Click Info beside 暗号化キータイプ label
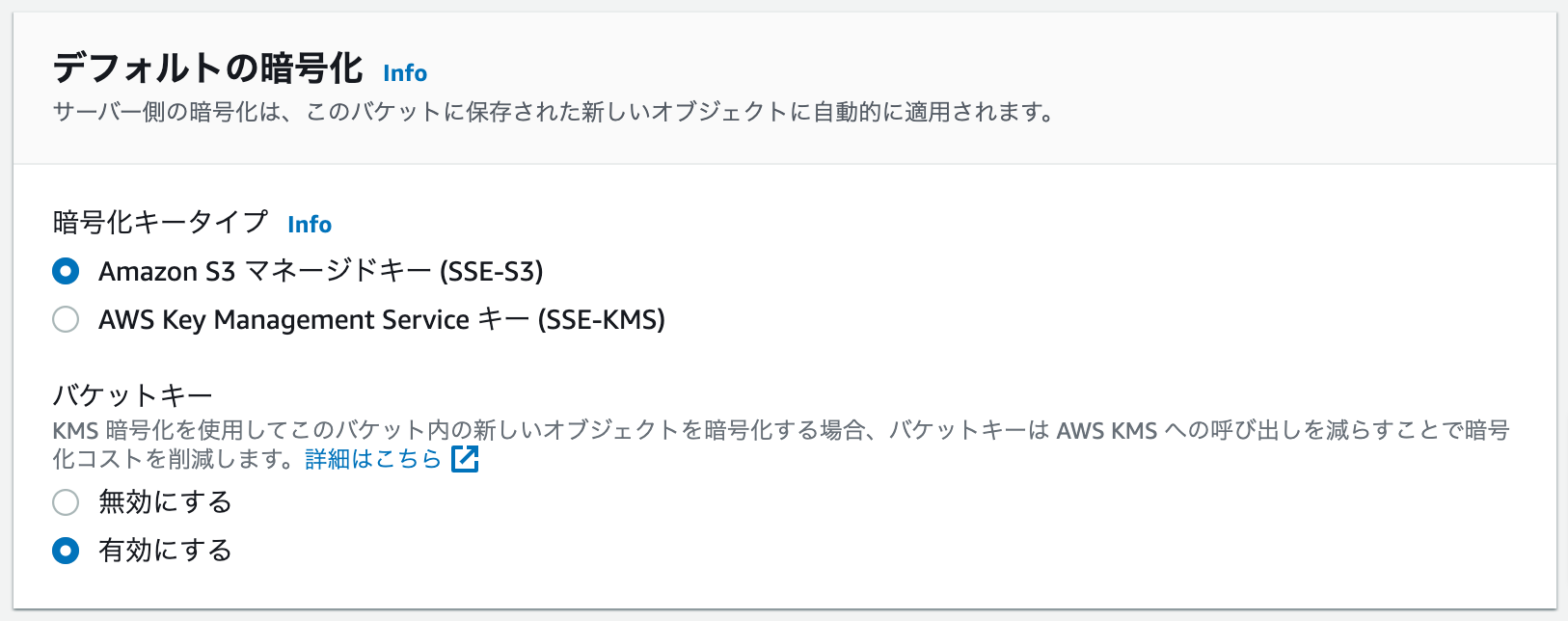The width and height of the screenshot is (1568, 621). point(309,224)
